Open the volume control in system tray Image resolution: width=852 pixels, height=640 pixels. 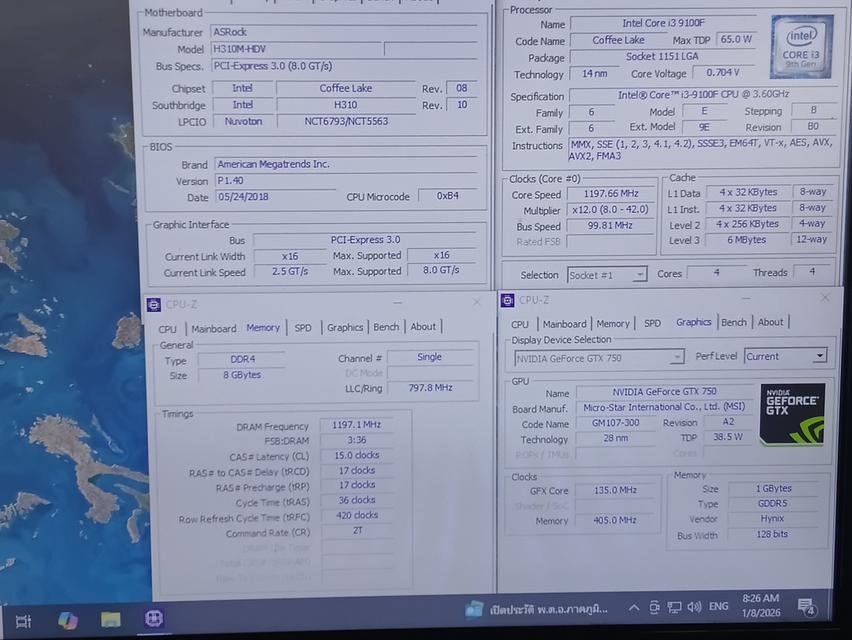tap(696, 607)
